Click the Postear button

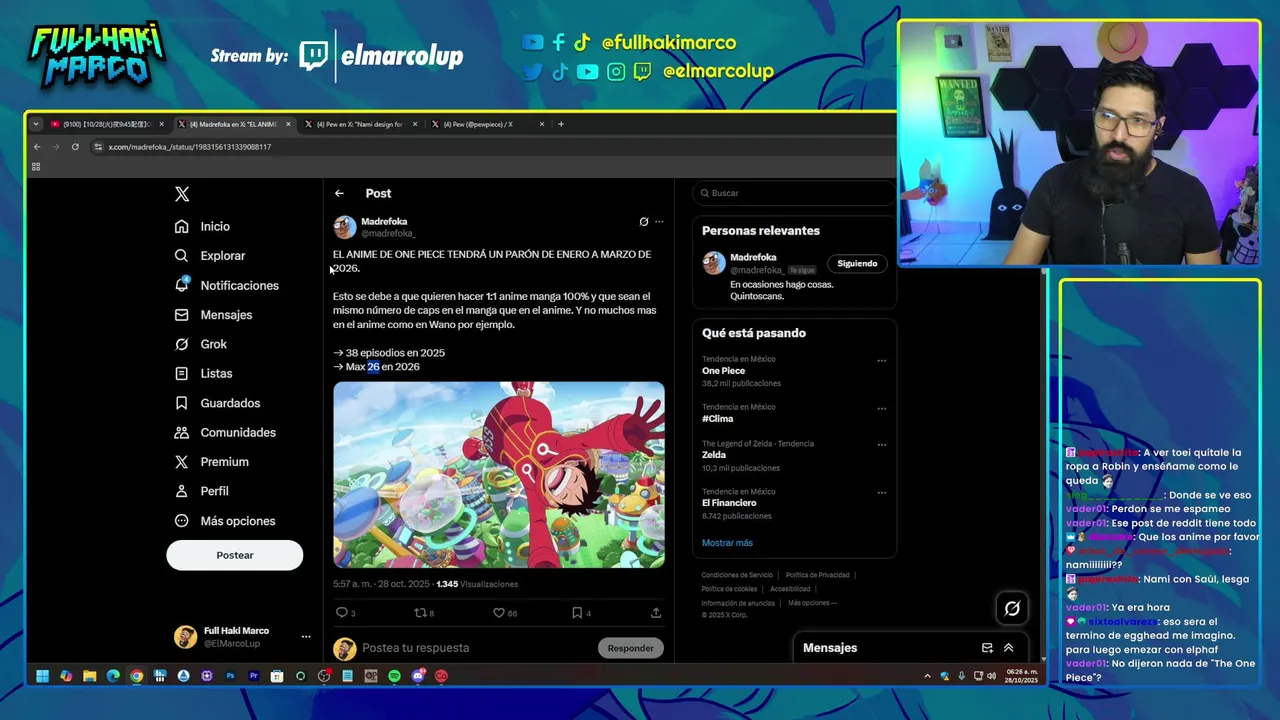click(235, 555)
